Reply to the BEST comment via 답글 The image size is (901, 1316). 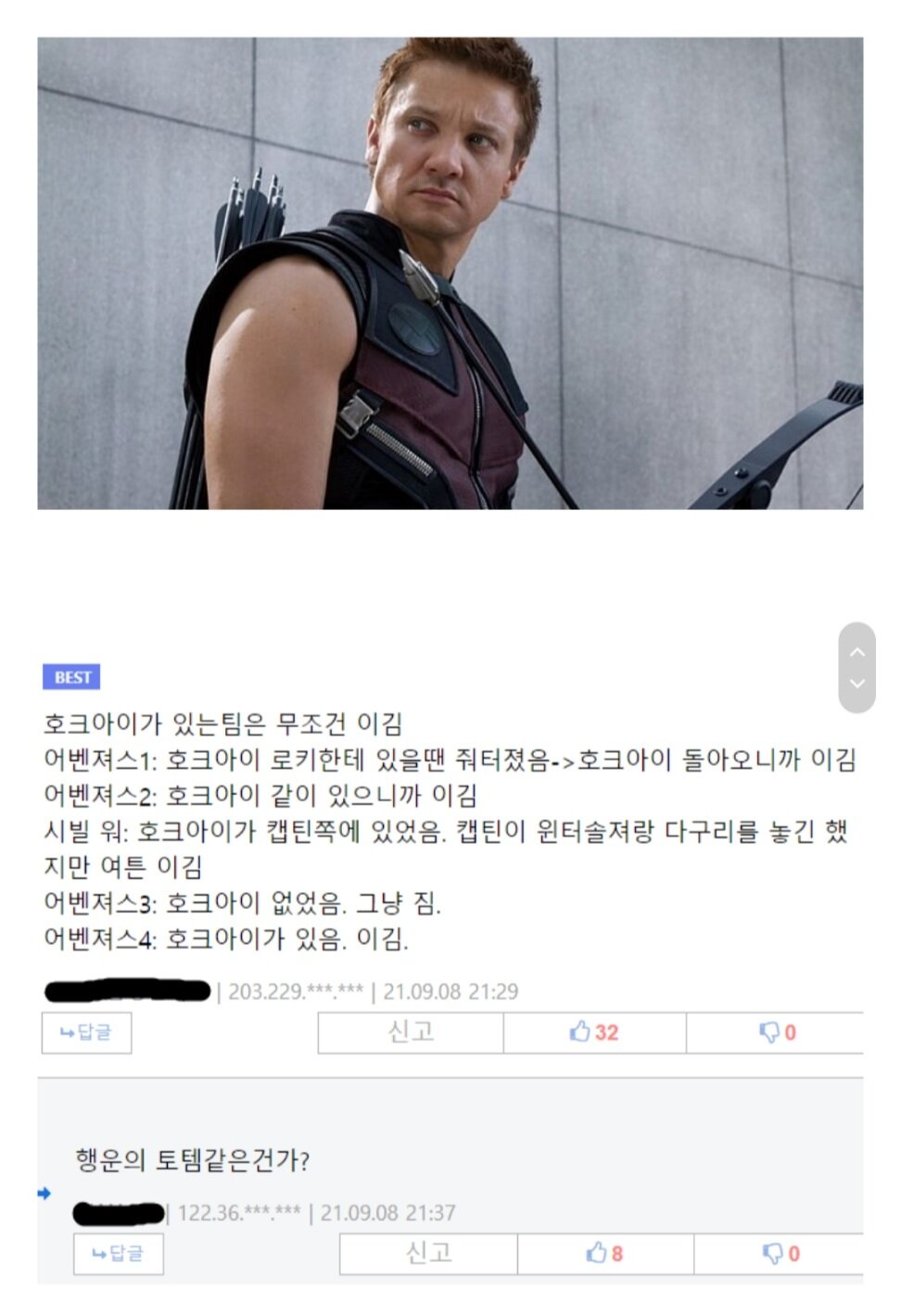[x=86, y=1033]
